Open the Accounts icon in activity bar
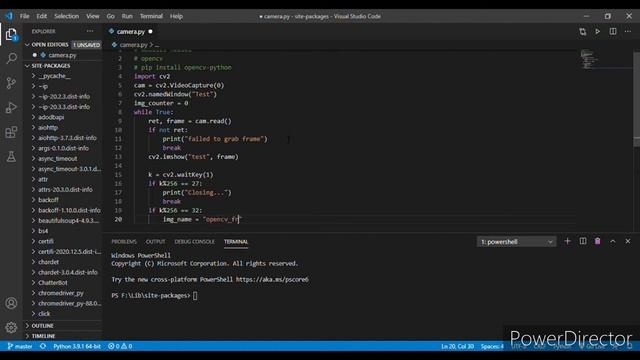 tap(11, 303)
